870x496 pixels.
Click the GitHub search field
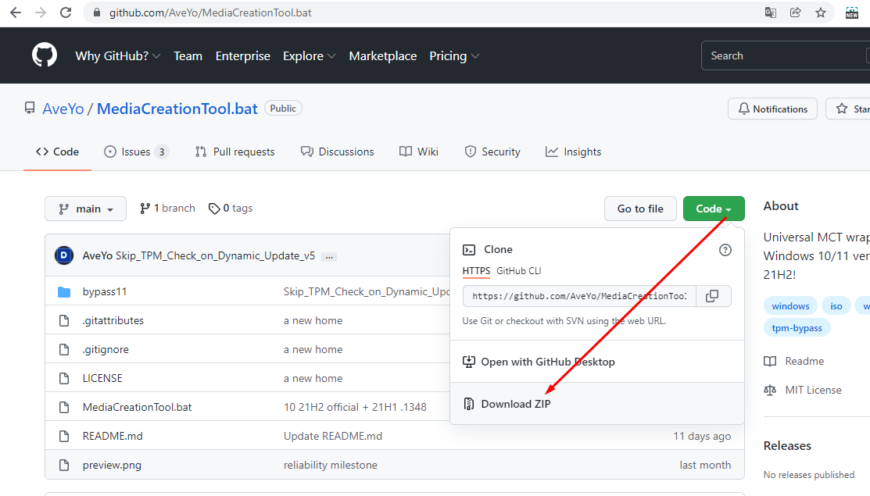[x=785, y=56]
